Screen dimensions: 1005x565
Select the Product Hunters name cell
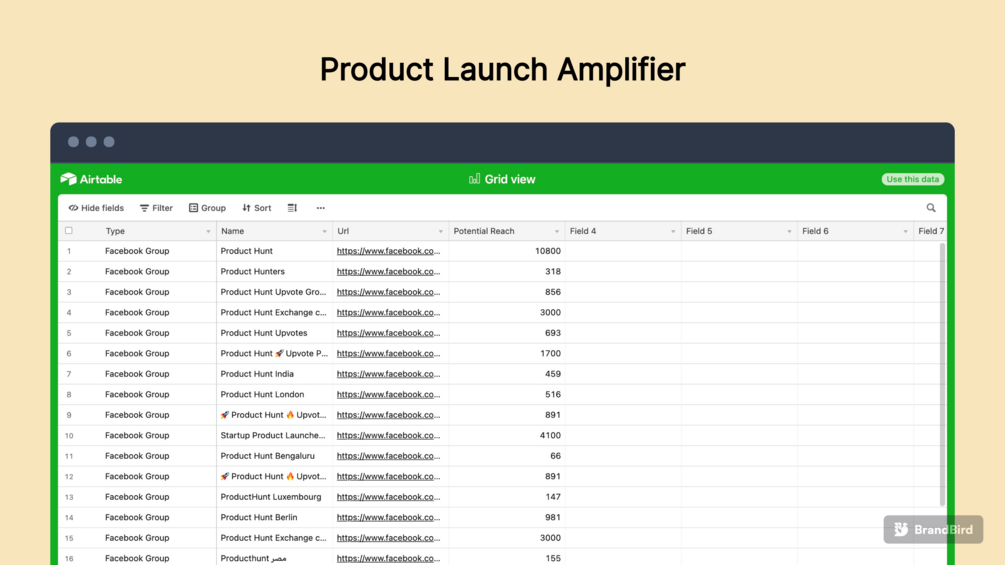point(275,272)
